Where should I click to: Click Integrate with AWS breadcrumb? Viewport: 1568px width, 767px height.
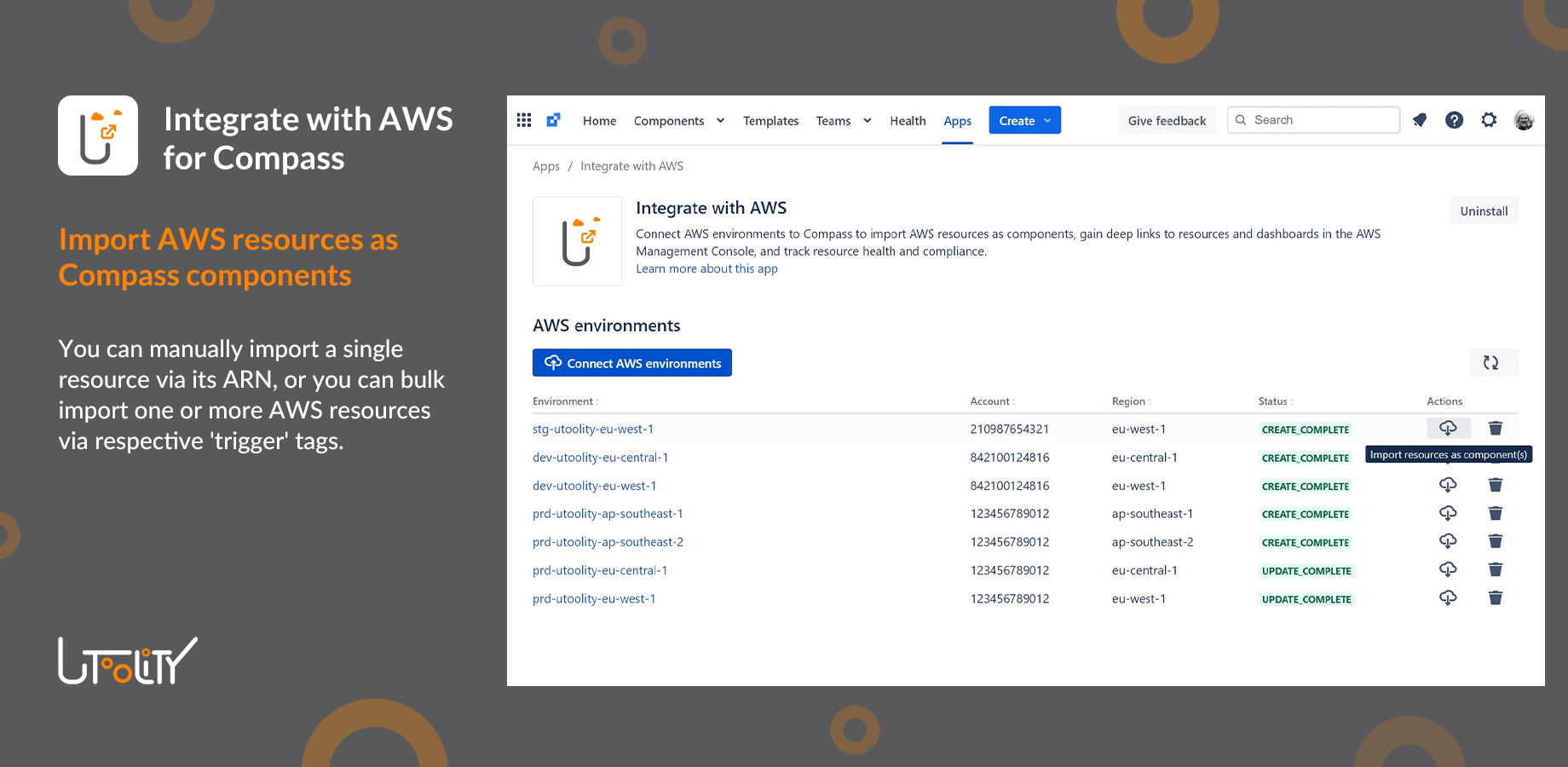631,166
